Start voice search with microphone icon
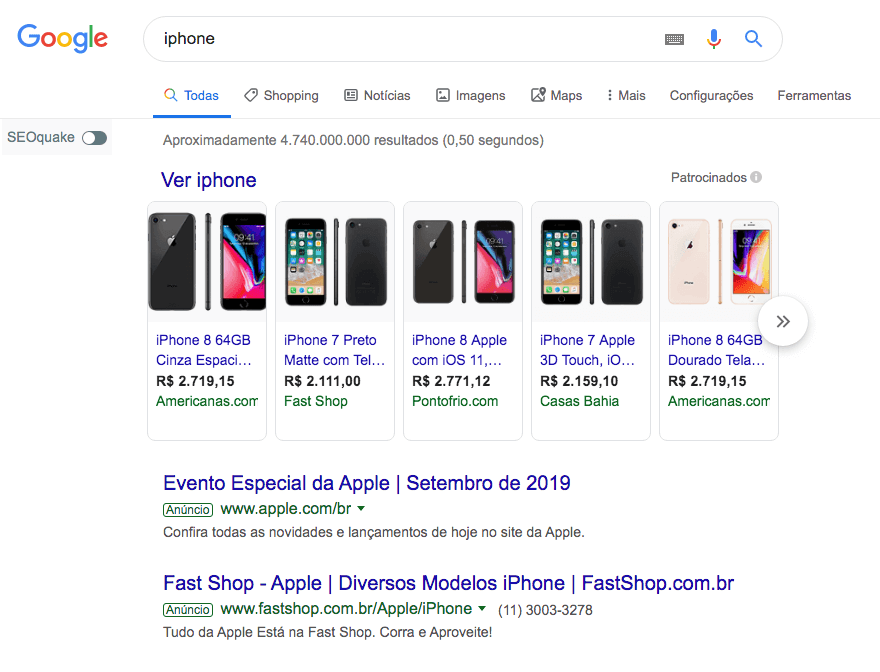Screen dimensions: 880x672 [713, 39]
